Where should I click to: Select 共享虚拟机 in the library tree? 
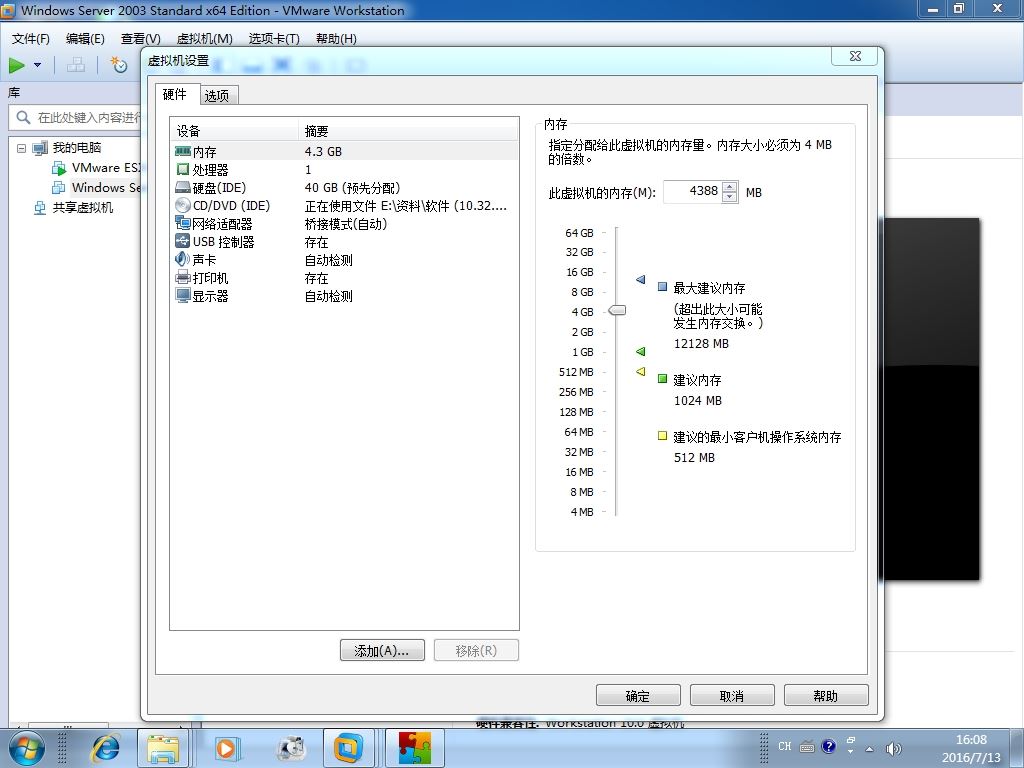(x=83, y=208)
